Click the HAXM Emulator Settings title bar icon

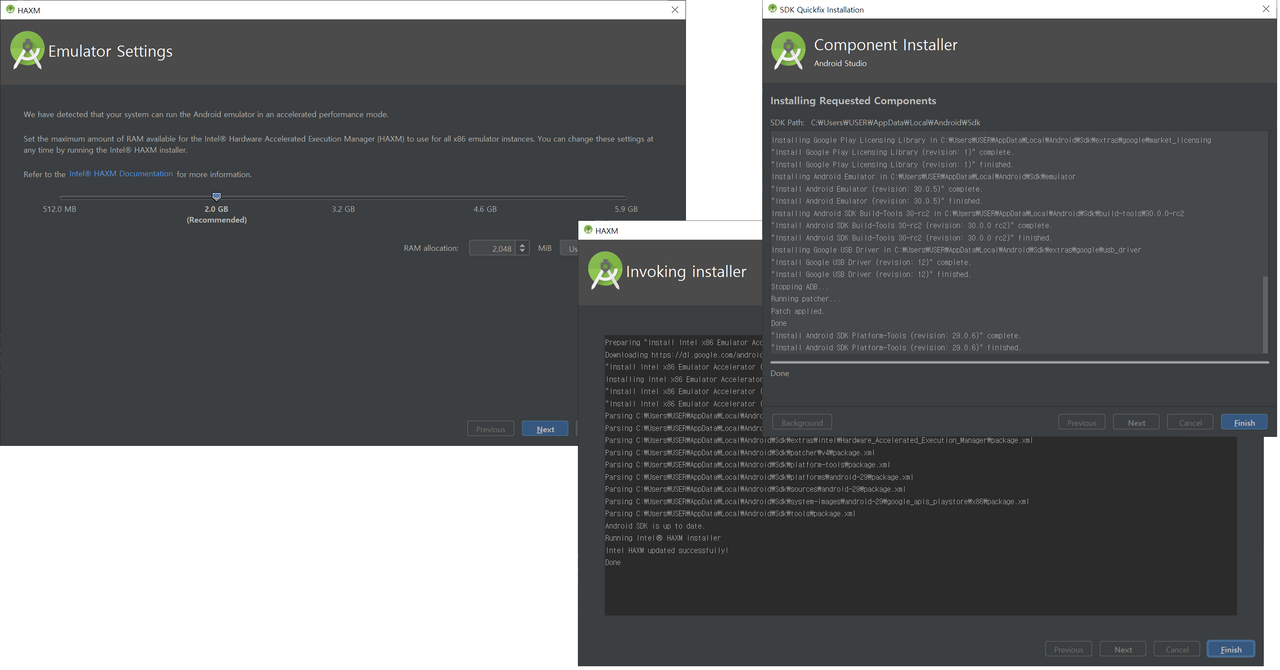[x=10, y=10]
